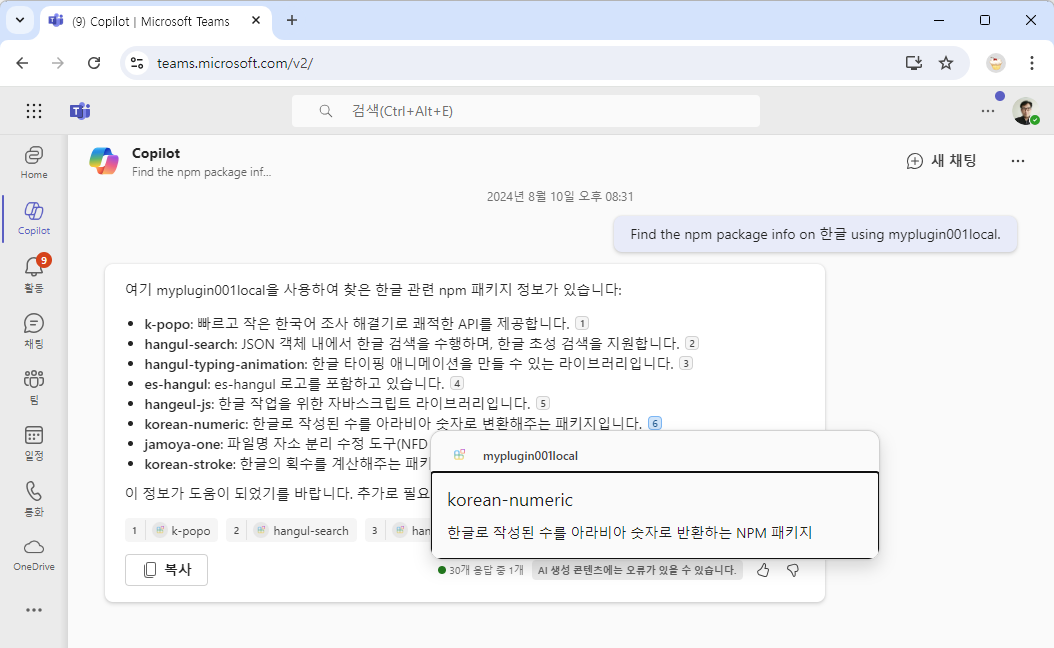Screen dimensions: 1054x648
Task: Click the 30개 응답 중 1개 counter
Action: coord(480,570)
